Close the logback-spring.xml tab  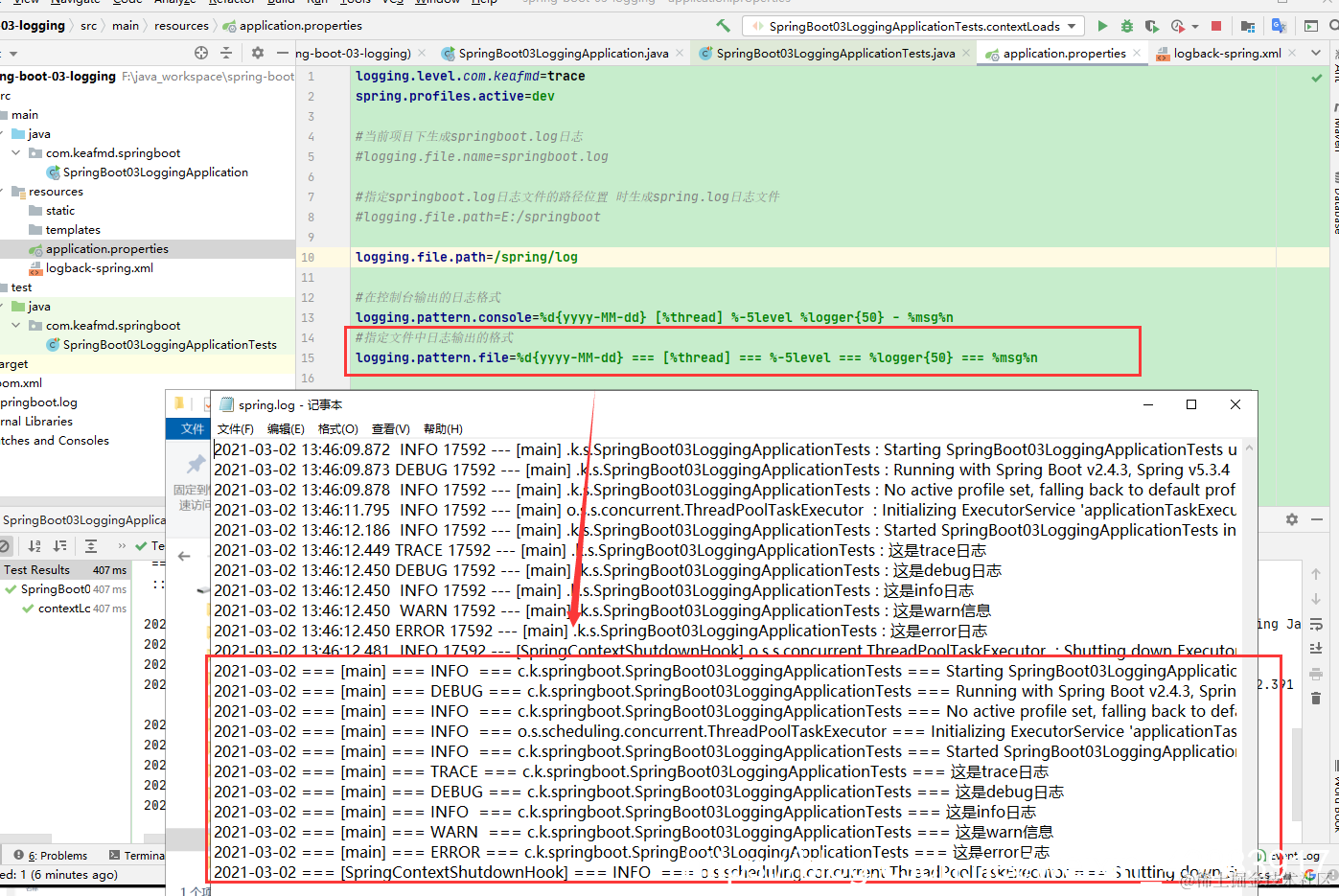click(x=1291, y=54)
